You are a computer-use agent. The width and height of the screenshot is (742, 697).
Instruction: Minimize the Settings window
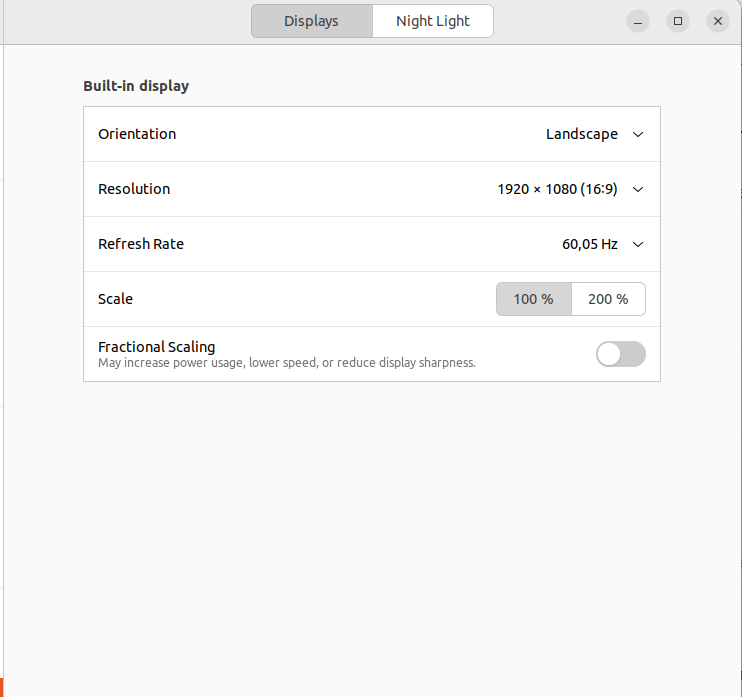coord(637,21)
